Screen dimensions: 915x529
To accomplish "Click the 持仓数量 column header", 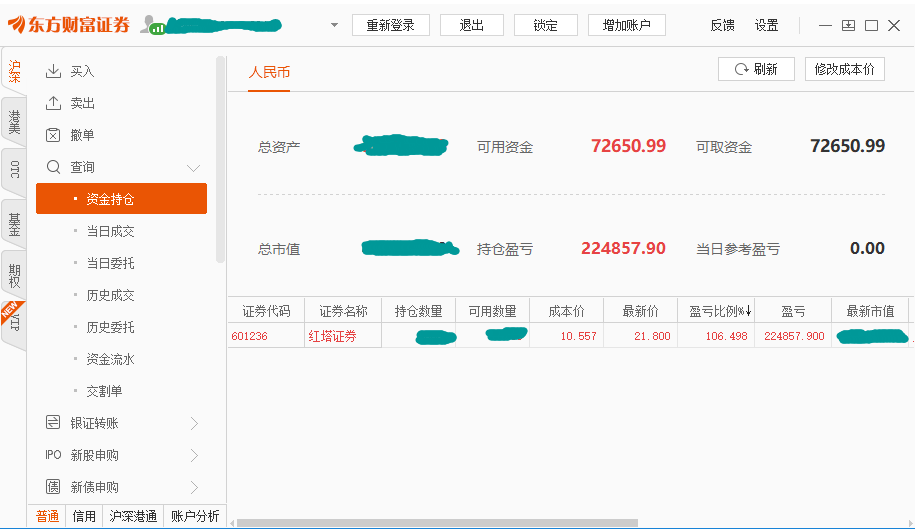I will pos(418,311).
